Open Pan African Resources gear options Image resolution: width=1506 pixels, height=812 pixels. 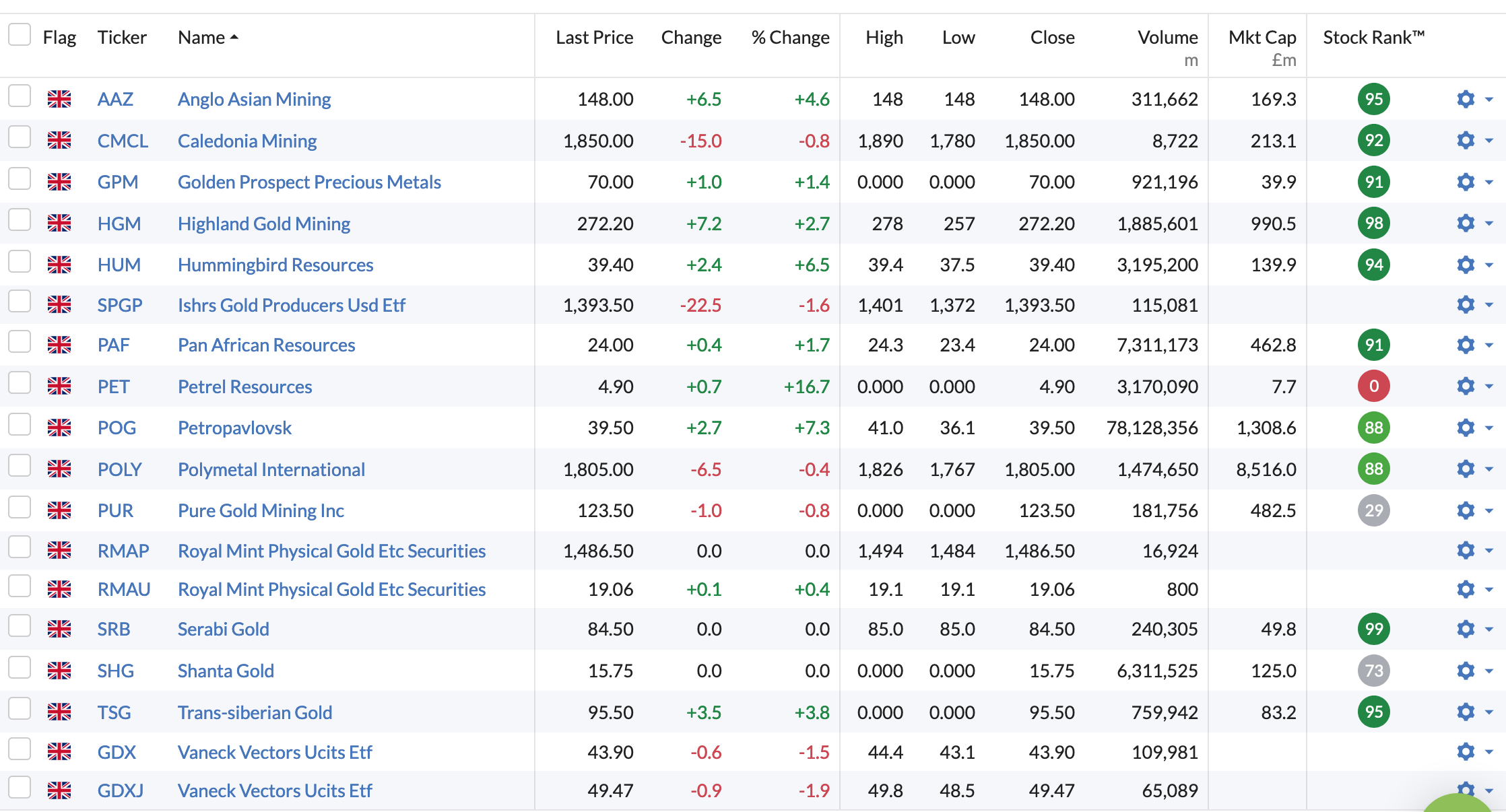click(1466, 345)
